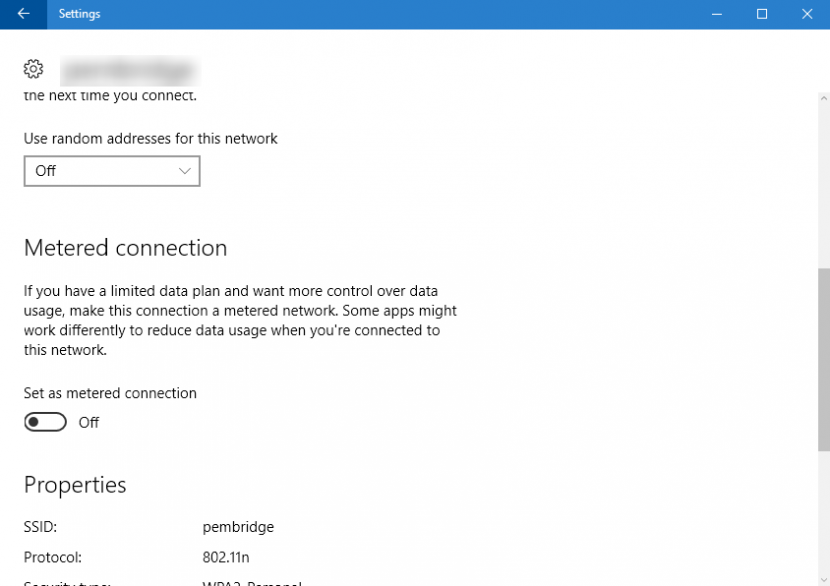Click the Properties section heading
The height and width of the screenshot is (586, 830).
point(75,485)
